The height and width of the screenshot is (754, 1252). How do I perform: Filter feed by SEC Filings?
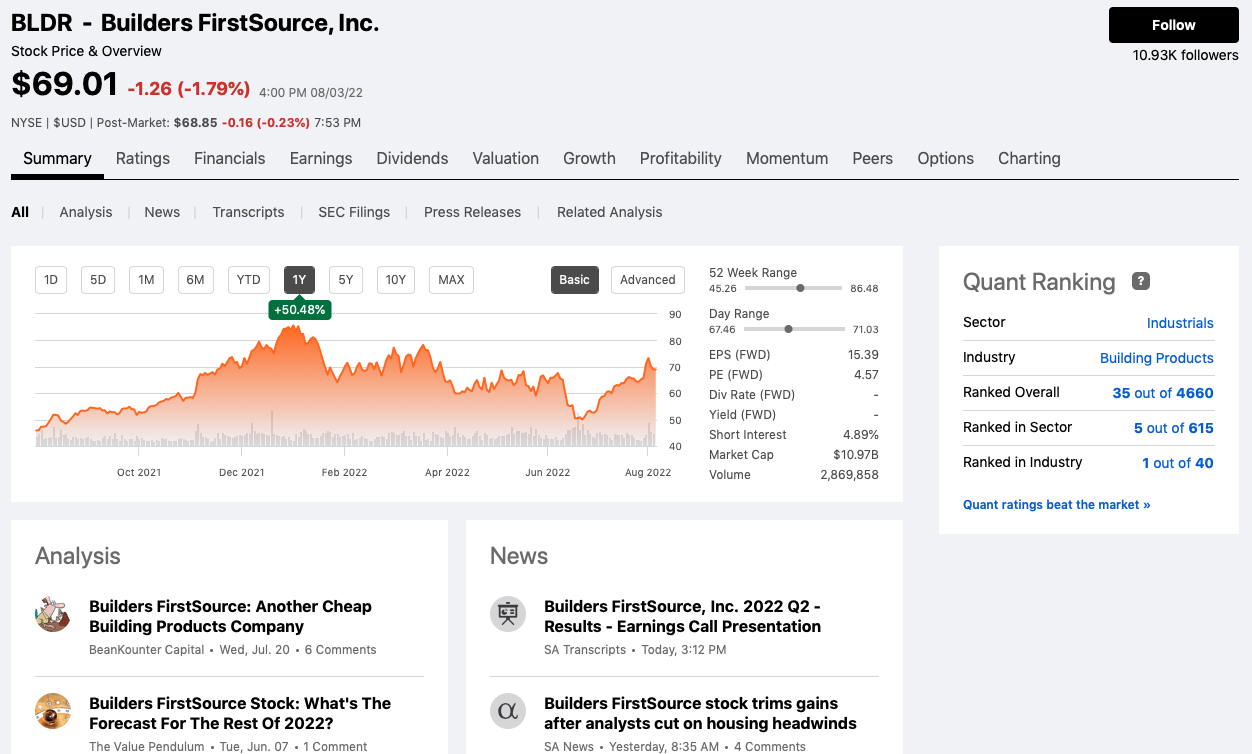pos(354,212)
